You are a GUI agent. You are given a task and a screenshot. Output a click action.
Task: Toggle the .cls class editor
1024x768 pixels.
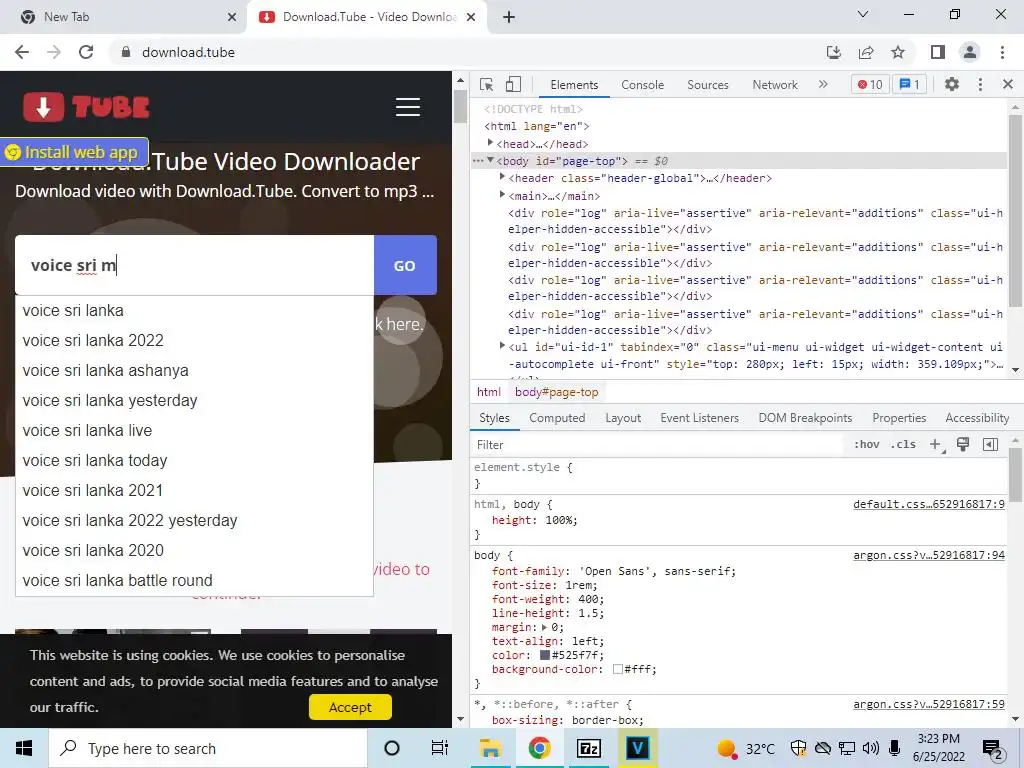904,445
